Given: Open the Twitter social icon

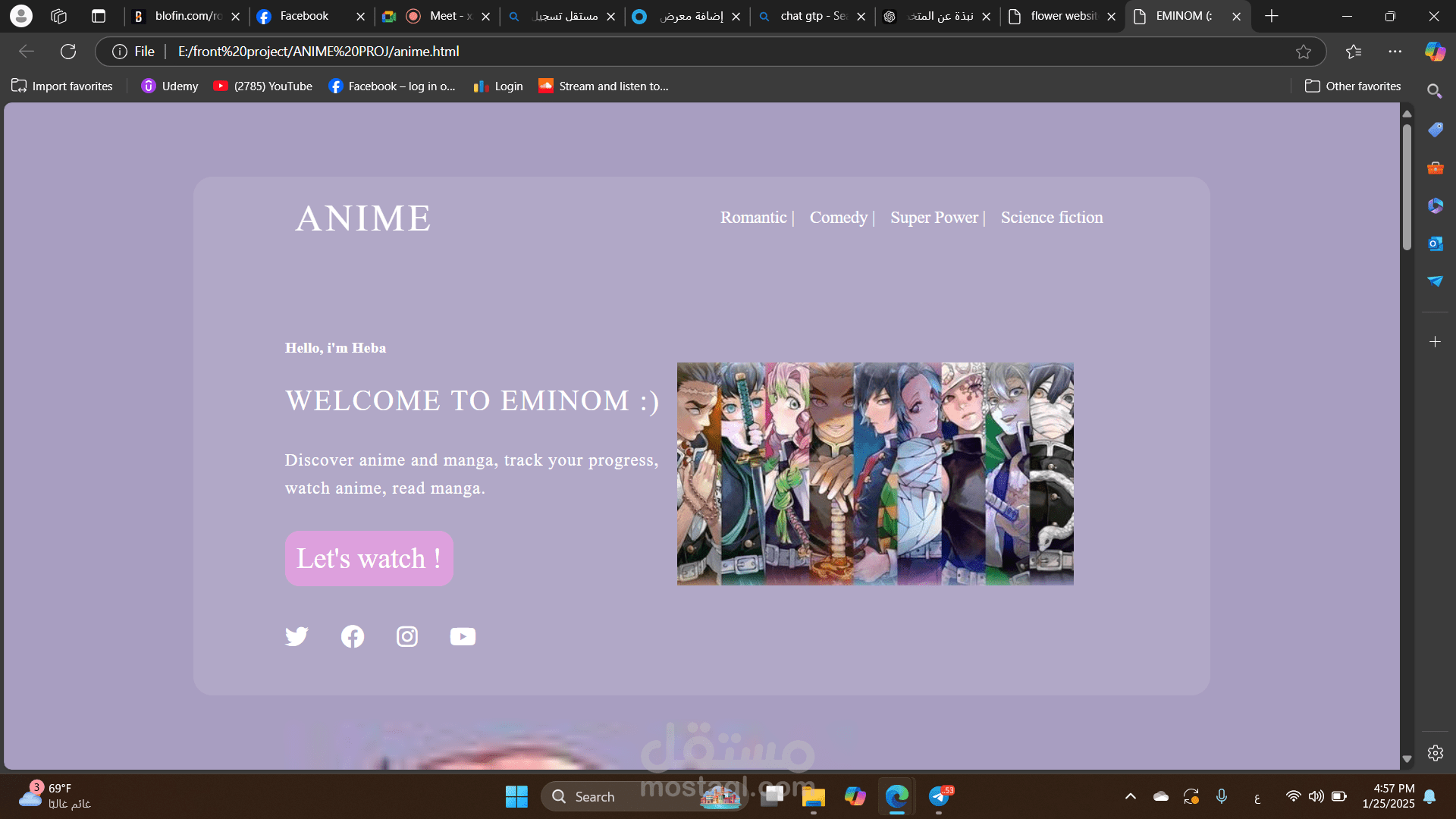Looking at the screenshot, I should [x=297, y=636].
